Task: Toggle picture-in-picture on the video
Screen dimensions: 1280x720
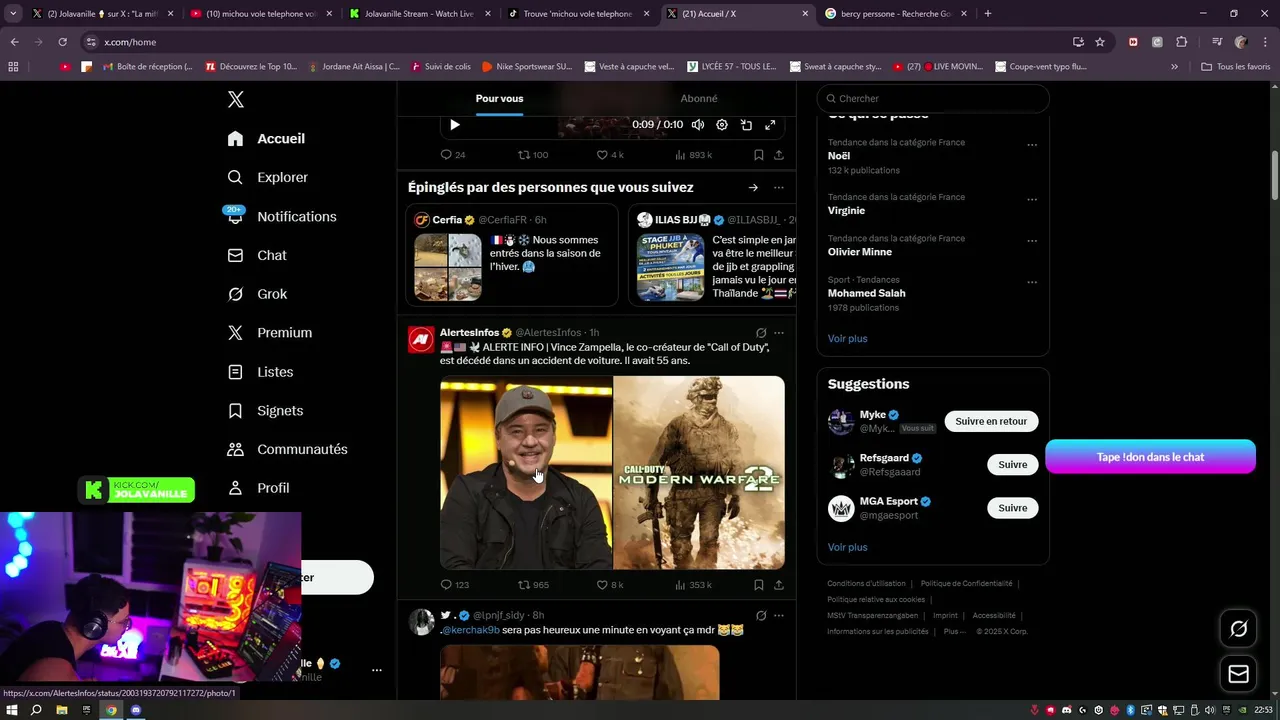Action: (746, 125)
